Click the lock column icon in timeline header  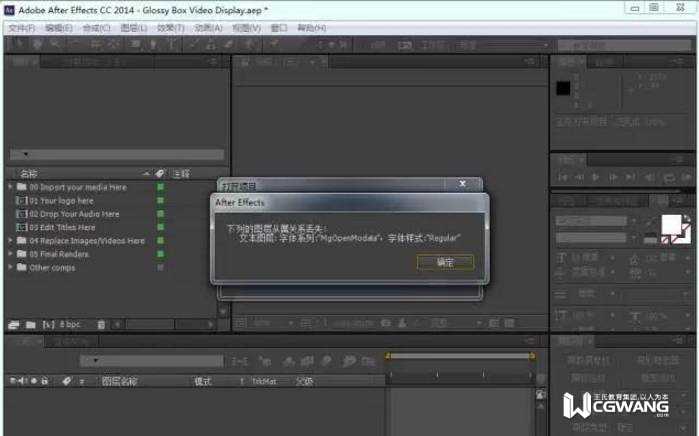45,381
